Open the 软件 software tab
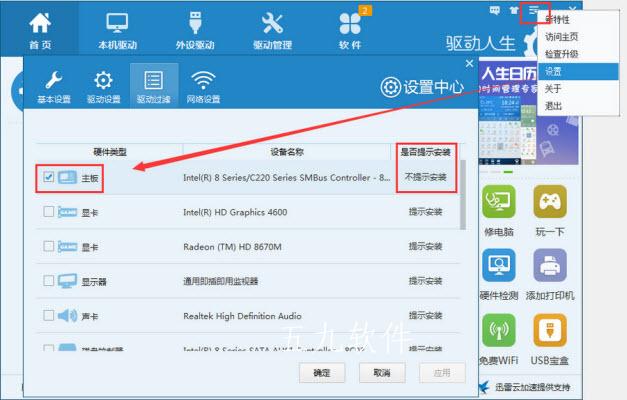The height and width of the screenshot is (400, 627). pos(350,30)
